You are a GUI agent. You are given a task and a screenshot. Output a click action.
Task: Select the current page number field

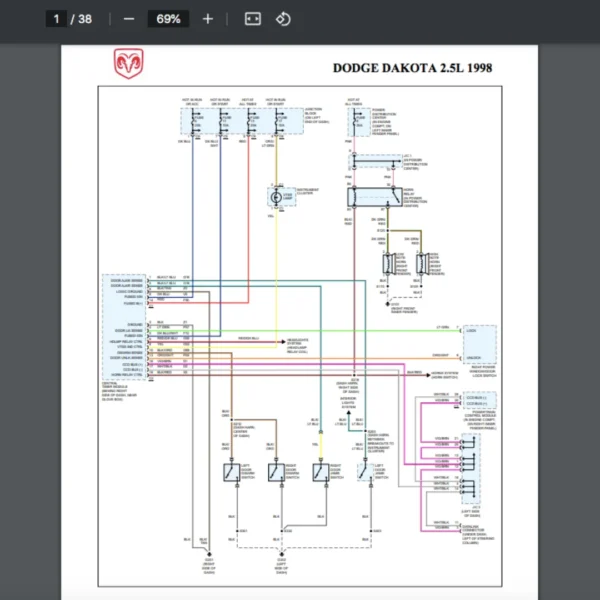[57, 19]
